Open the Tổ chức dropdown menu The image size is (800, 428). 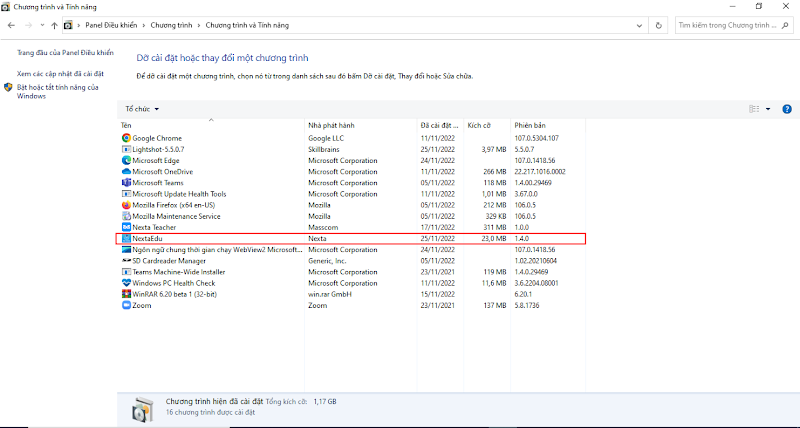coord(142,108)
